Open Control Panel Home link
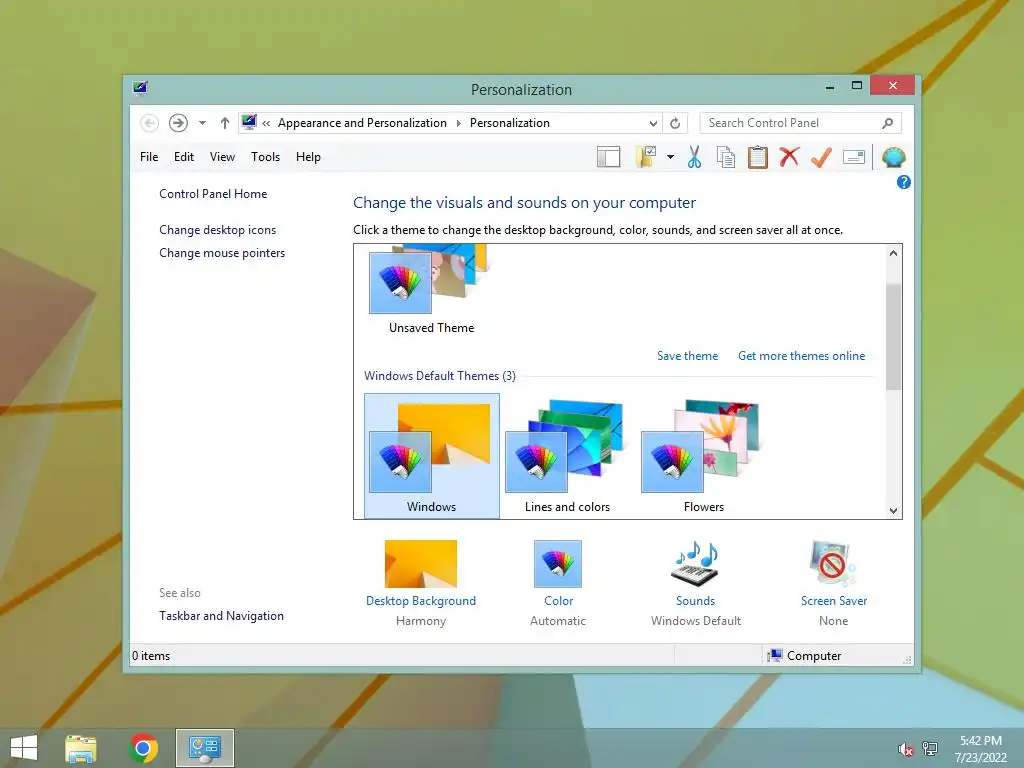1024x768 pixels. [213, 194]
